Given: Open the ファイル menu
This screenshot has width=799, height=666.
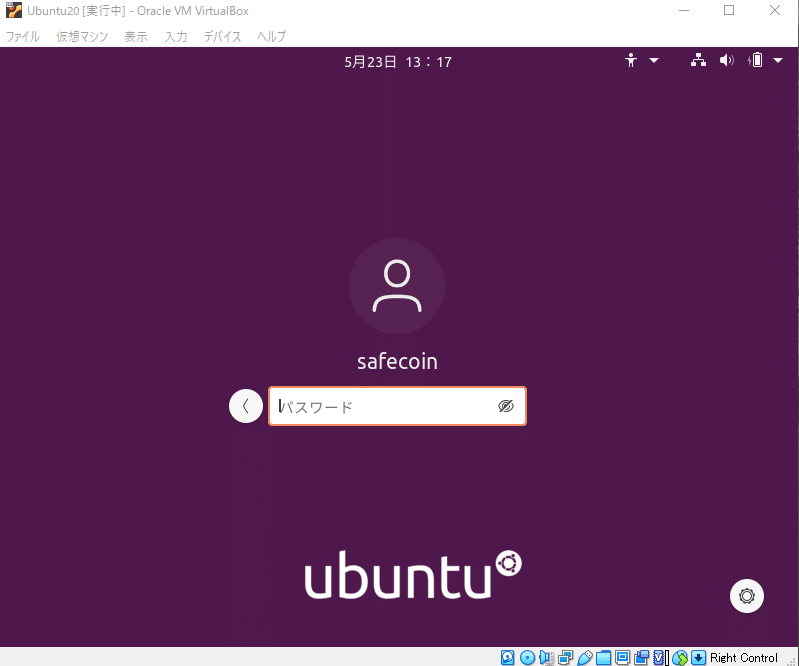Looking at the screenshot, I should tap(22, 37).
